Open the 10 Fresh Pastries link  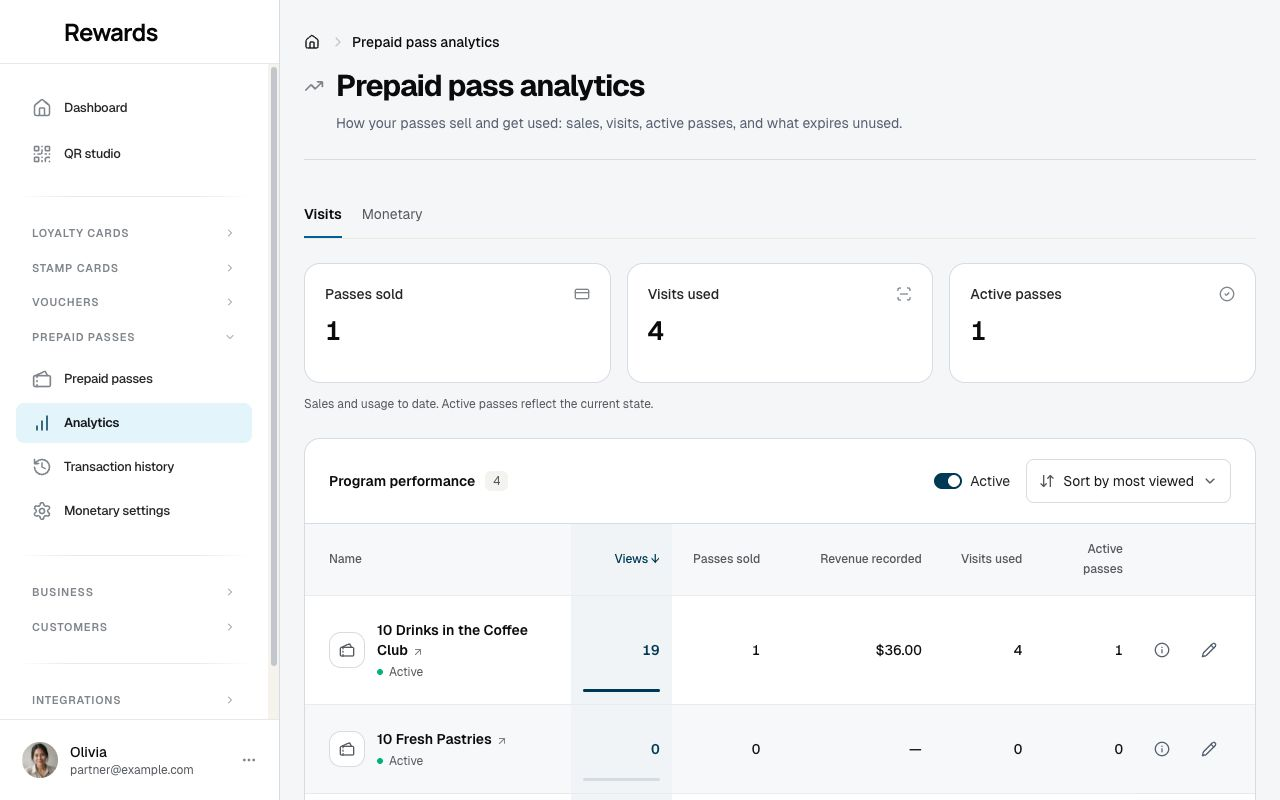[441, 740]
